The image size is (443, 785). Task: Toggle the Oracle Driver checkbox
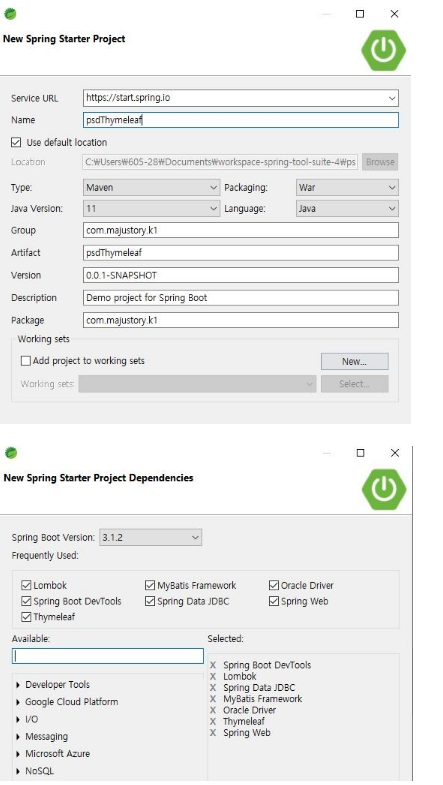(273, 585)
